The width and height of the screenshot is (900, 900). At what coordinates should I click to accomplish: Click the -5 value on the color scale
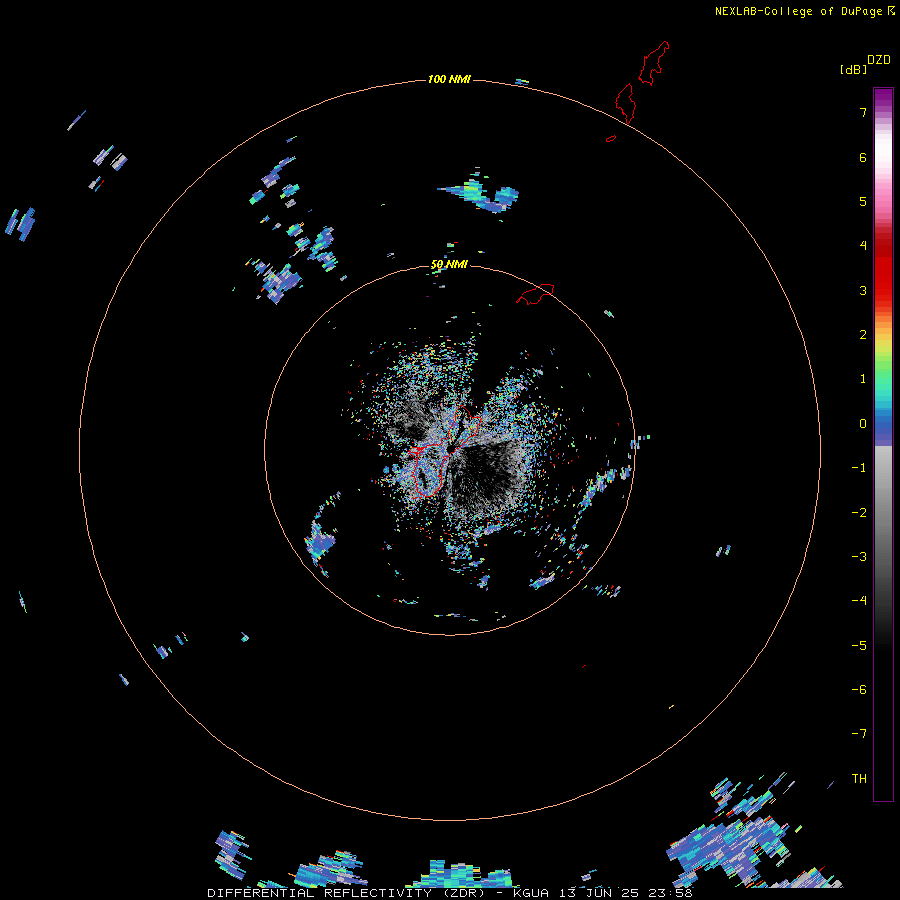pyautogui.click(x=859, y=646)
